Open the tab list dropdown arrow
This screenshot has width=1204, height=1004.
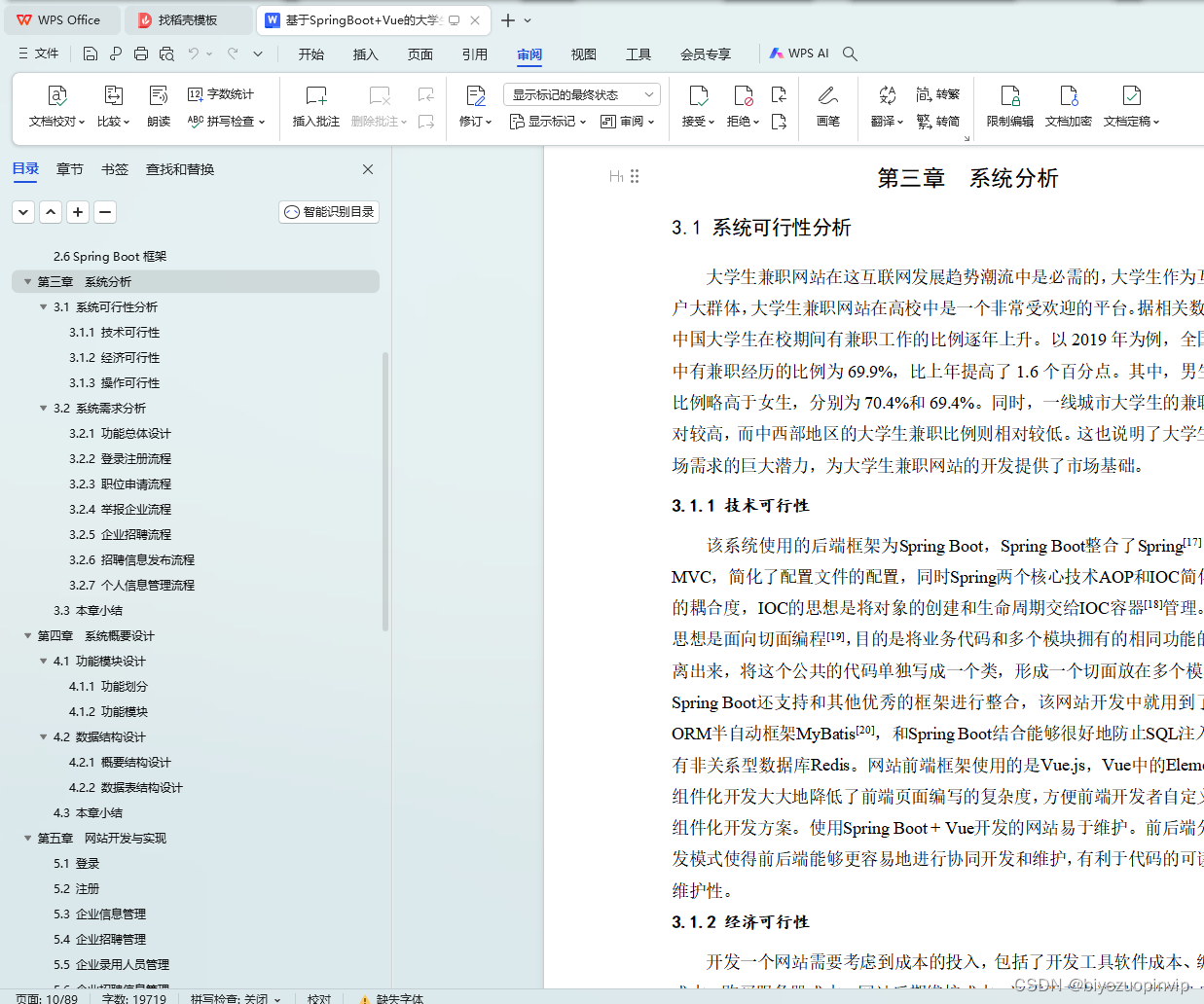click(528, 19)
